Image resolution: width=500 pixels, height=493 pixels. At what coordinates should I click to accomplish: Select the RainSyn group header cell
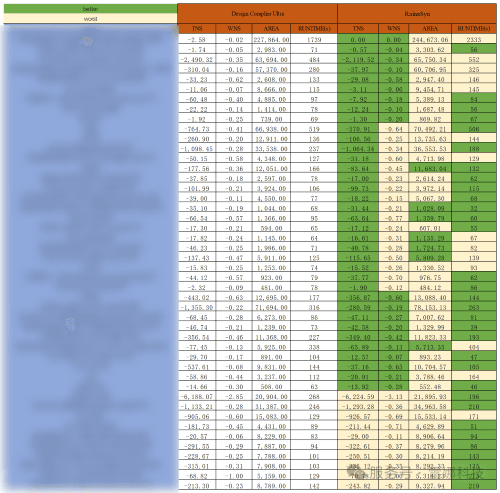[417, 14]
